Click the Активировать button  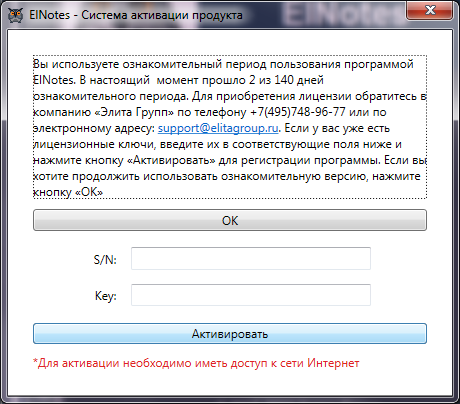click(x=230, y=334)
